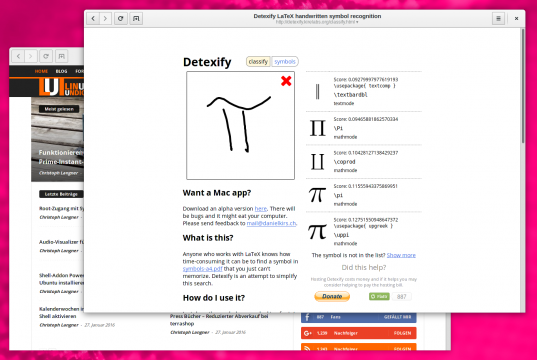Click the LU site logo in background window
The width and height of the screenshot is (537, 360).
tap(61, 87)
